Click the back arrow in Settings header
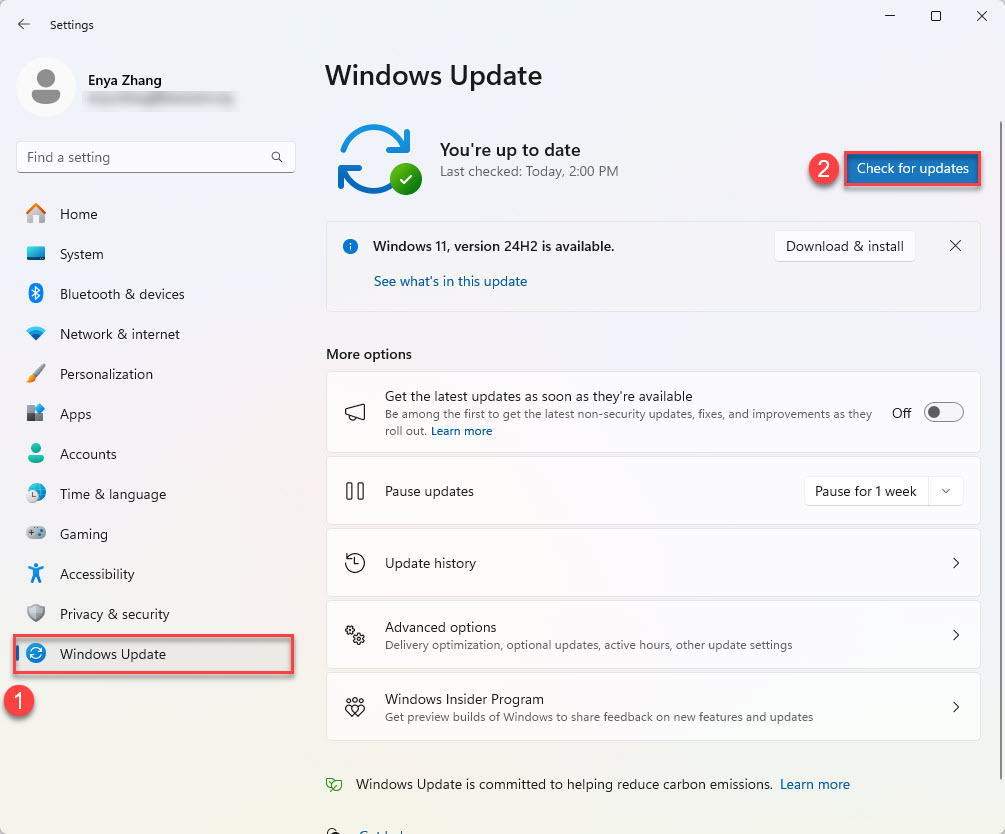Image resolution: width=1005 pixels, height=834 pixels. [x=24, y=24]
